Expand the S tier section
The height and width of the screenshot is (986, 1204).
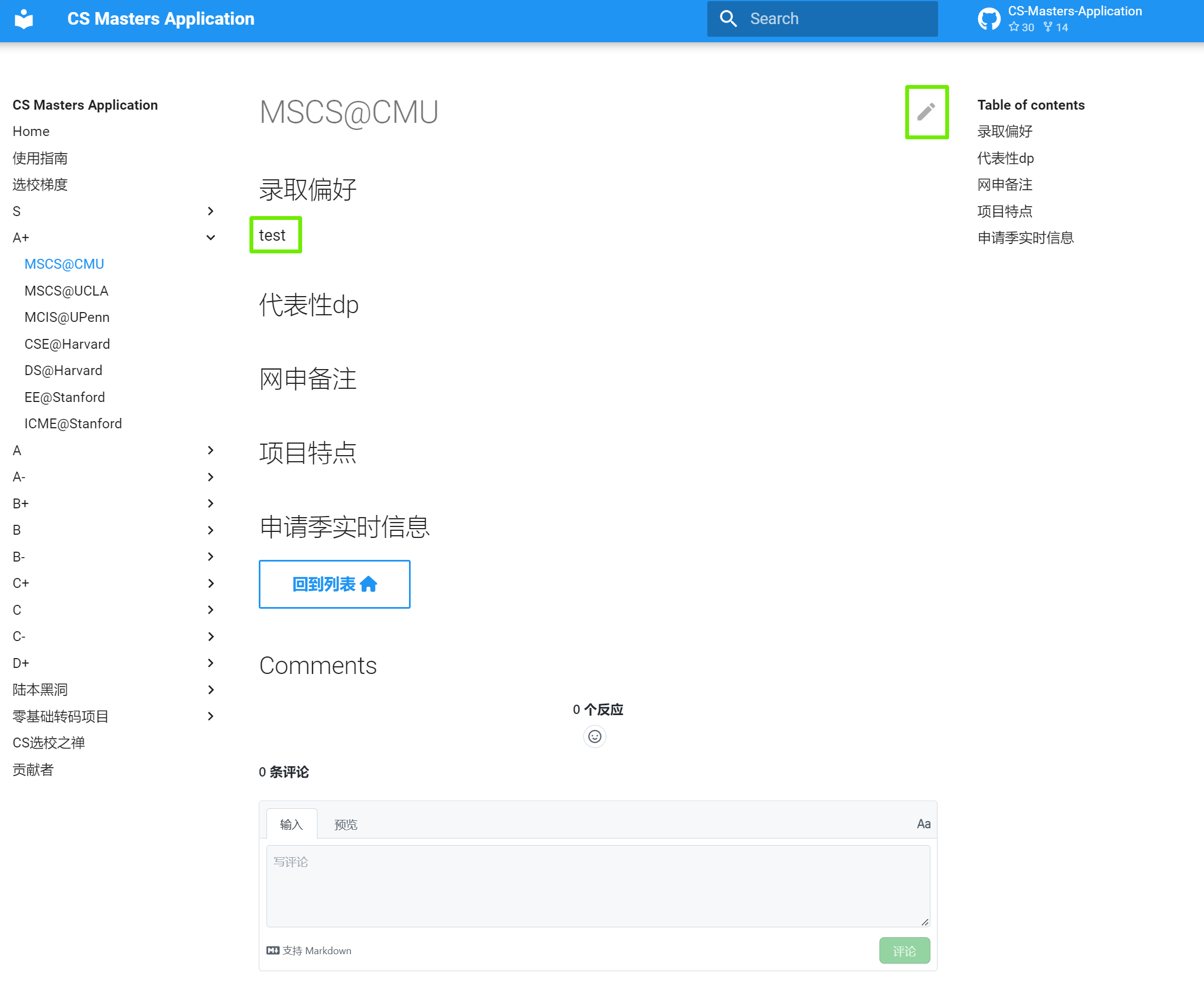coord(210,211)
